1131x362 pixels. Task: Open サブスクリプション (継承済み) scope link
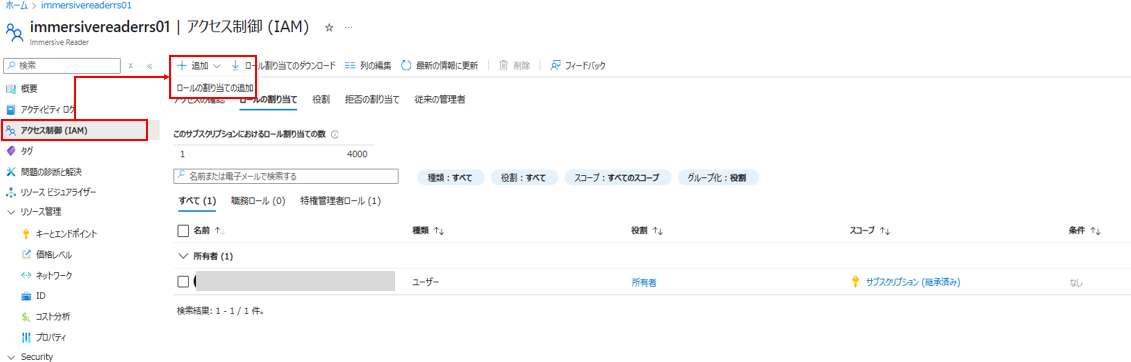(x=912, y=282)
